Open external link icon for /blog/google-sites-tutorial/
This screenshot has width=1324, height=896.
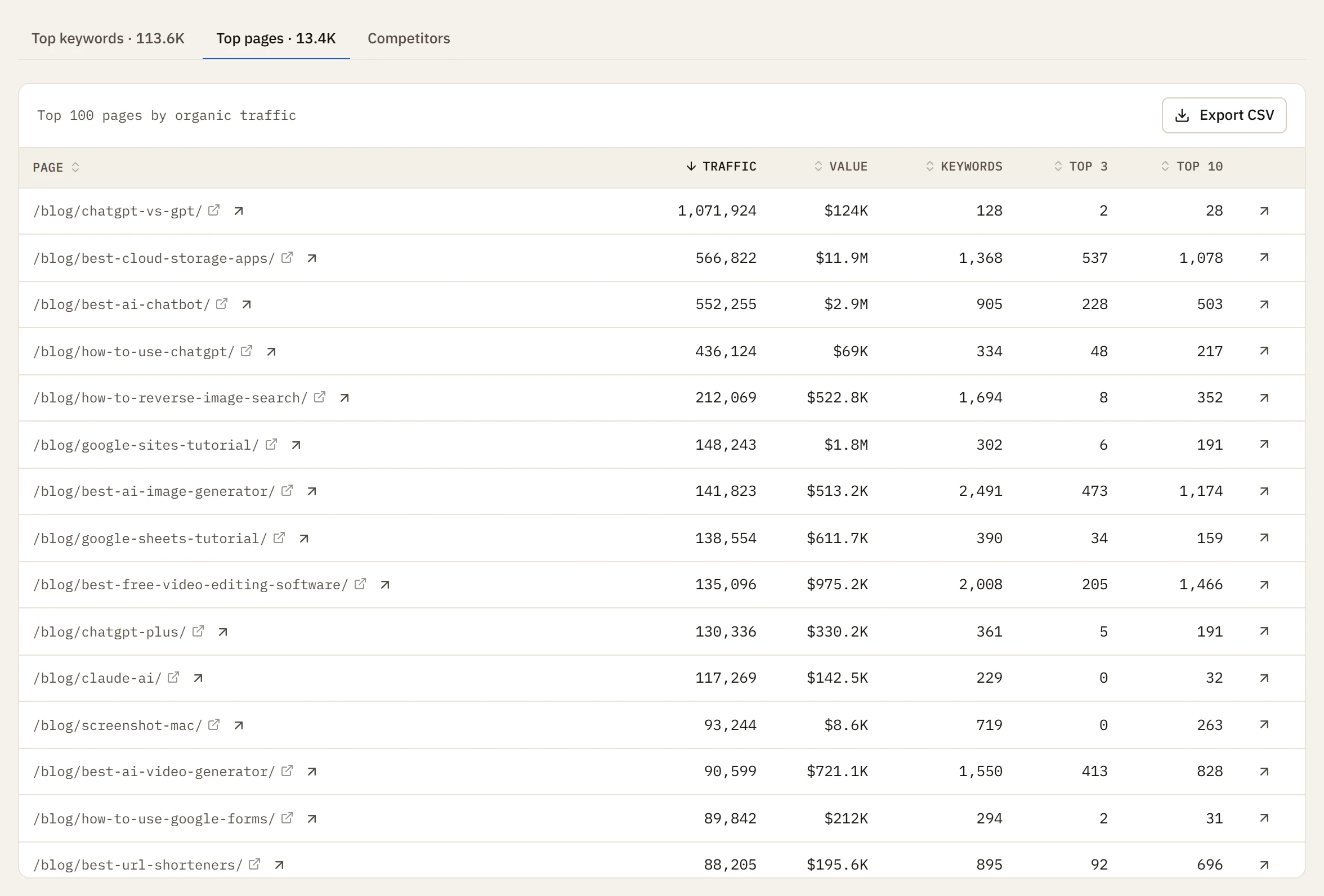tap(271, 444)
